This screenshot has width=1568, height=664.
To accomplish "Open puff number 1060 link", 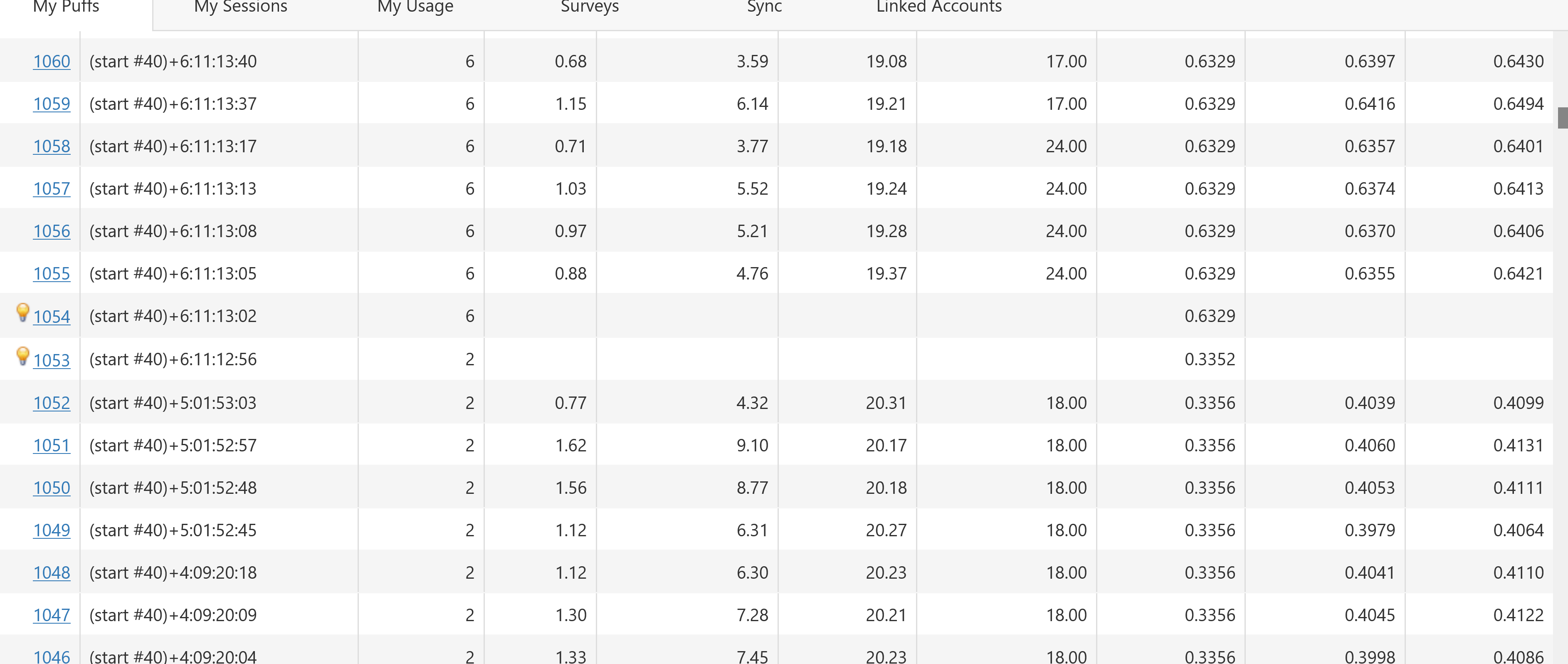I will click(52, 62).
